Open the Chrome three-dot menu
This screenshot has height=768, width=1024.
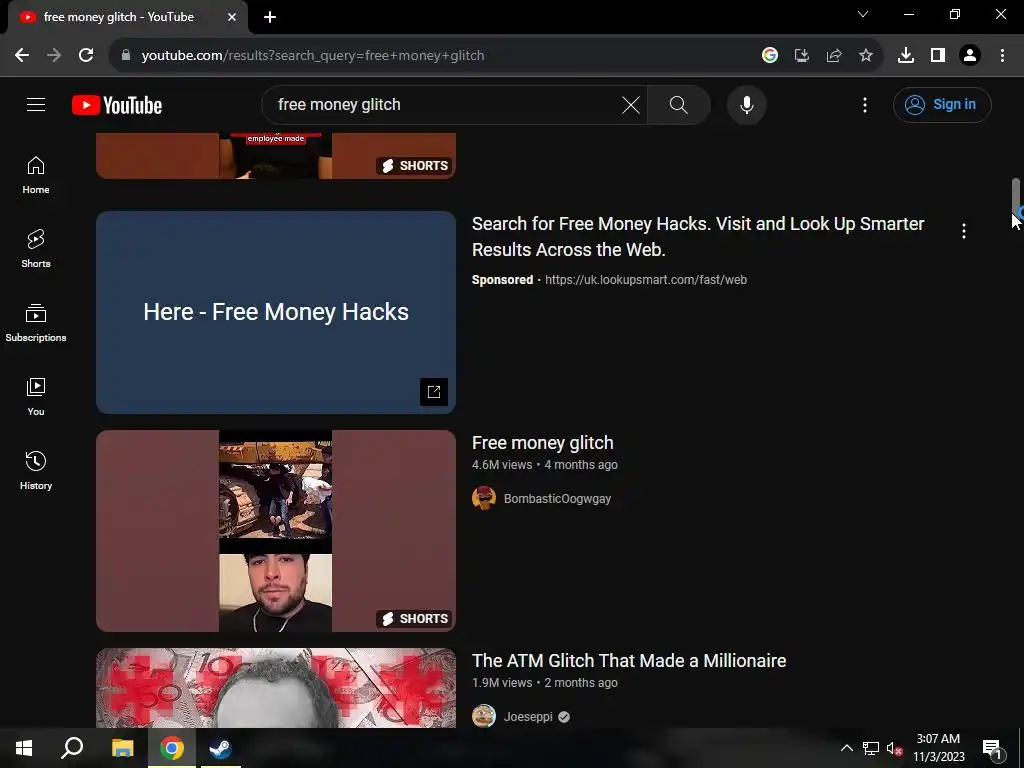pyautogui.click(x=1002, y=55)
